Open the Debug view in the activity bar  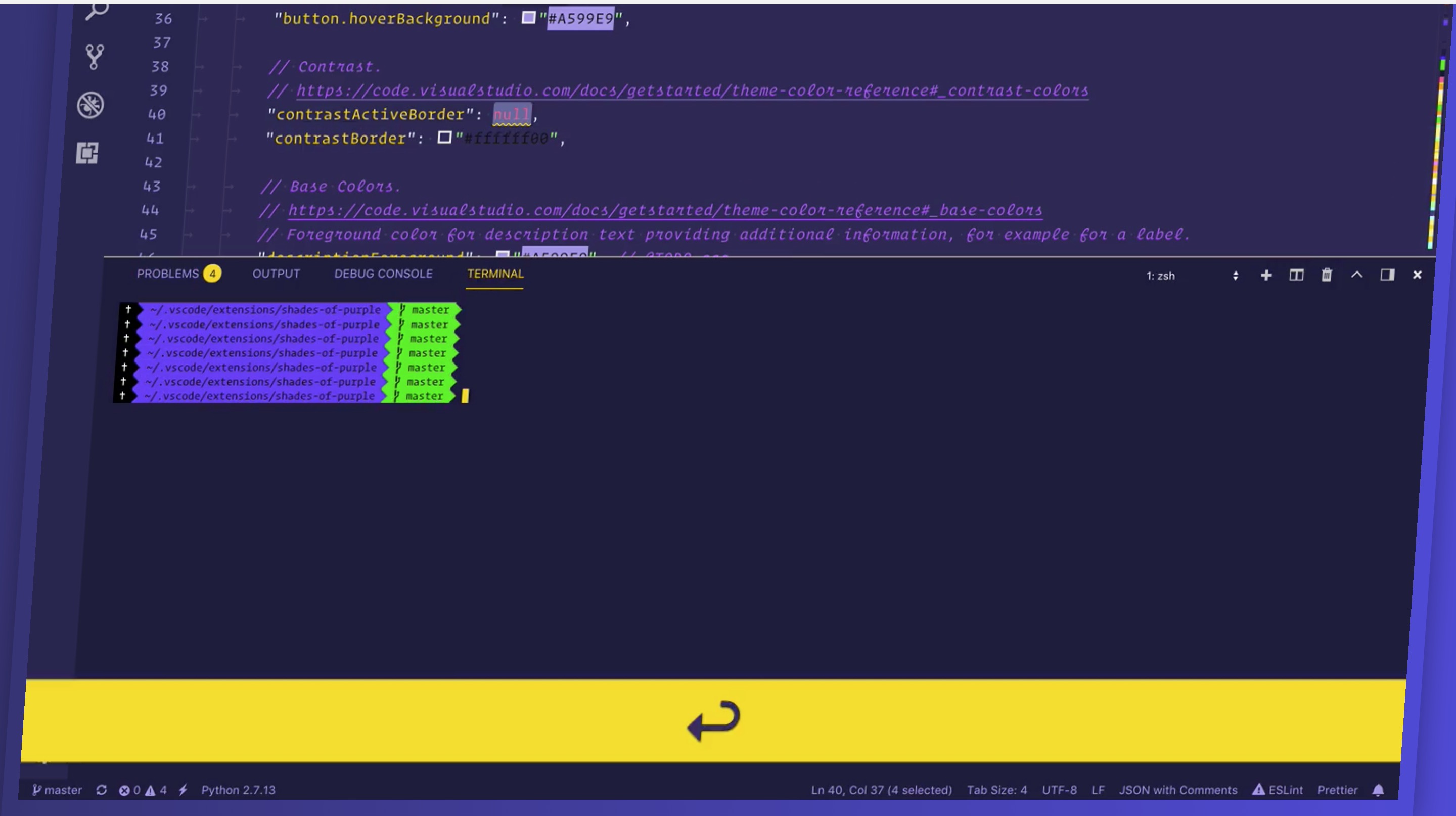pyautogui.click(x=90, y=105)
